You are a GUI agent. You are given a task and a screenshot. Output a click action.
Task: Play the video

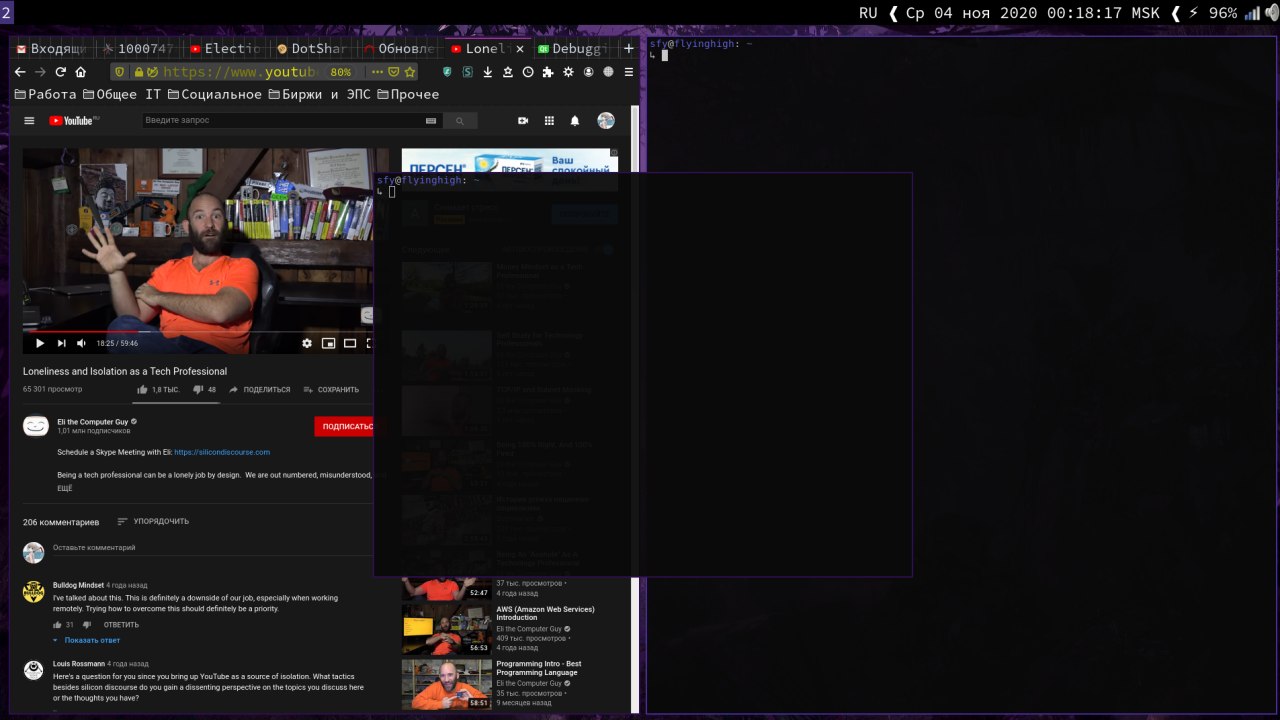(40, 343)
